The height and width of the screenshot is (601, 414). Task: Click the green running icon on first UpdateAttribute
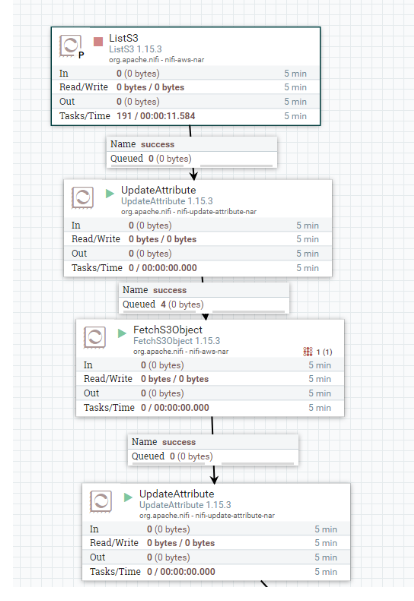point(110,193)
